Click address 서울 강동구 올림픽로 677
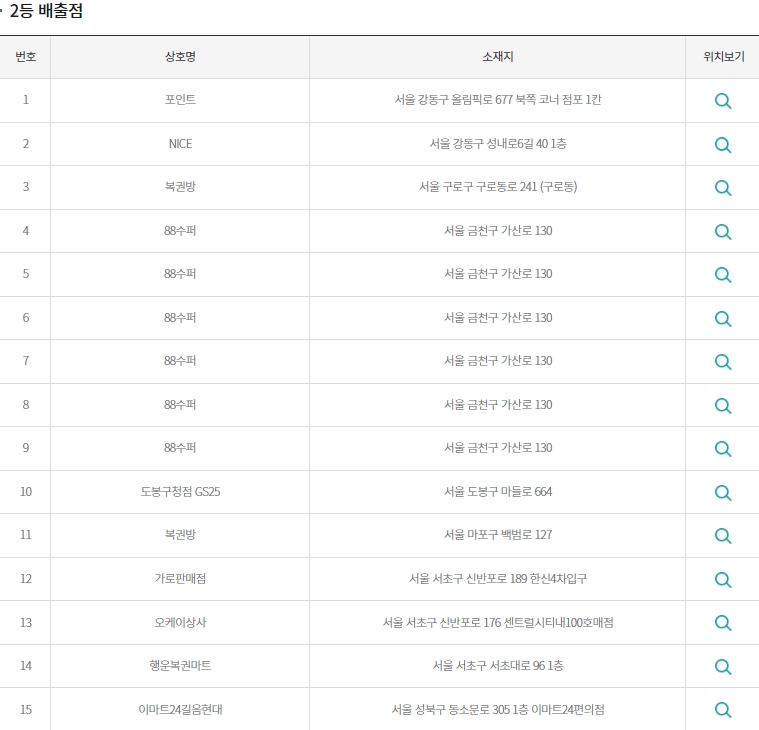The width and height of the screenshot is (759, 730). click(454, 100)
